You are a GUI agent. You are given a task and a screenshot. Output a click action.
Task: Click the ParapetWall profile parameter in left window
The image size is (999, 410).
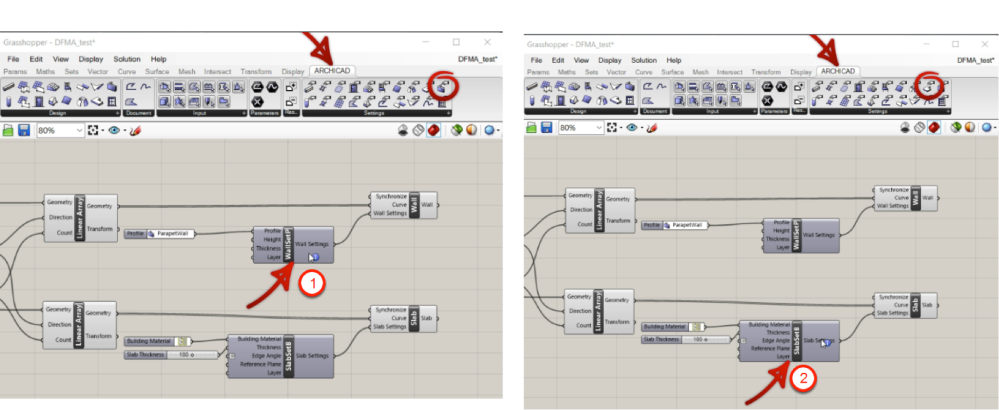160,234
